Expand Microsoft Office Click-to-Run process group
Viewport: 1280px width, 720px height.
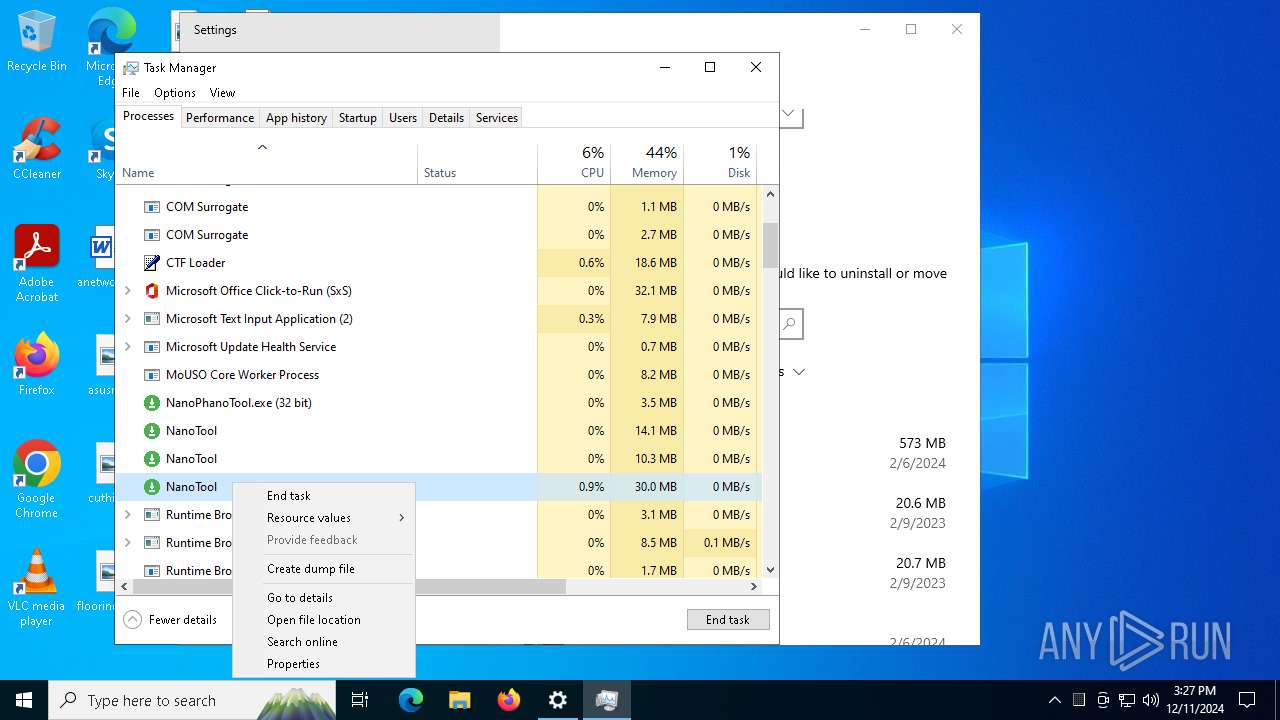pos(128,291)
